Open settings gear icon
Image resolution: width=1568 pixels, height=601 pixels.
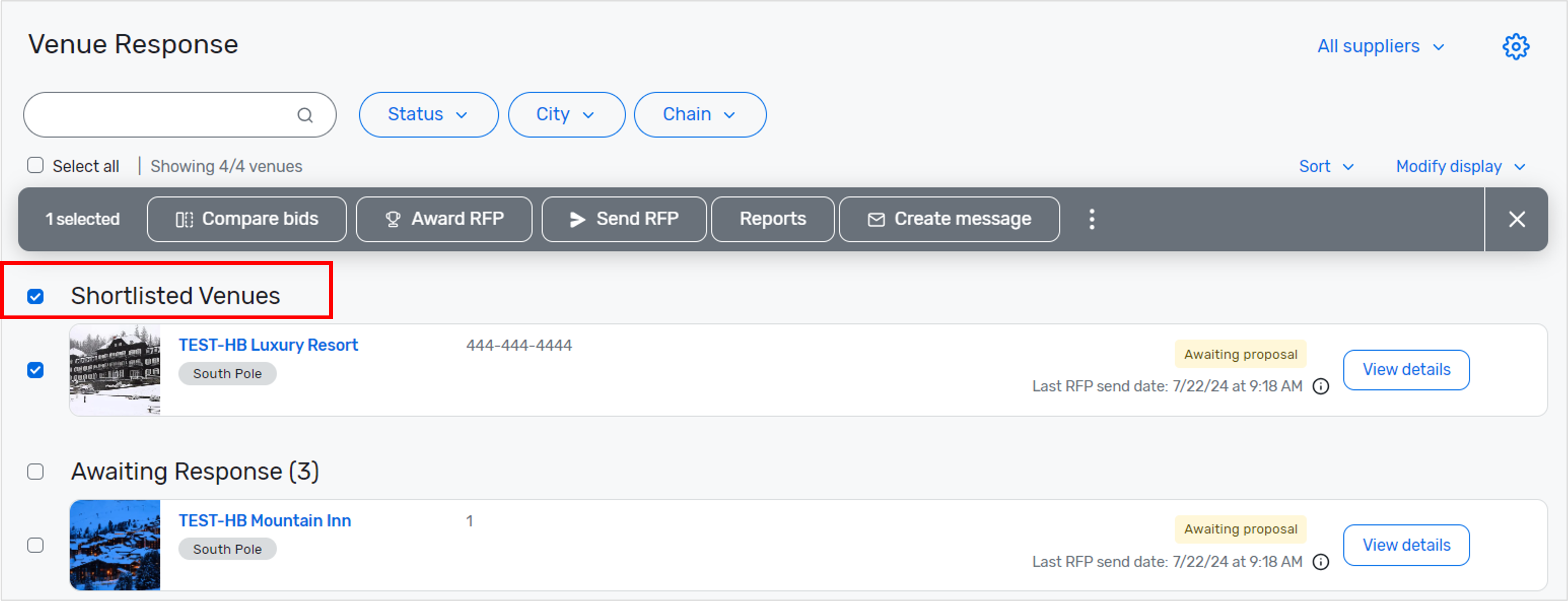pyautogui.click(x=1515, y=46)
